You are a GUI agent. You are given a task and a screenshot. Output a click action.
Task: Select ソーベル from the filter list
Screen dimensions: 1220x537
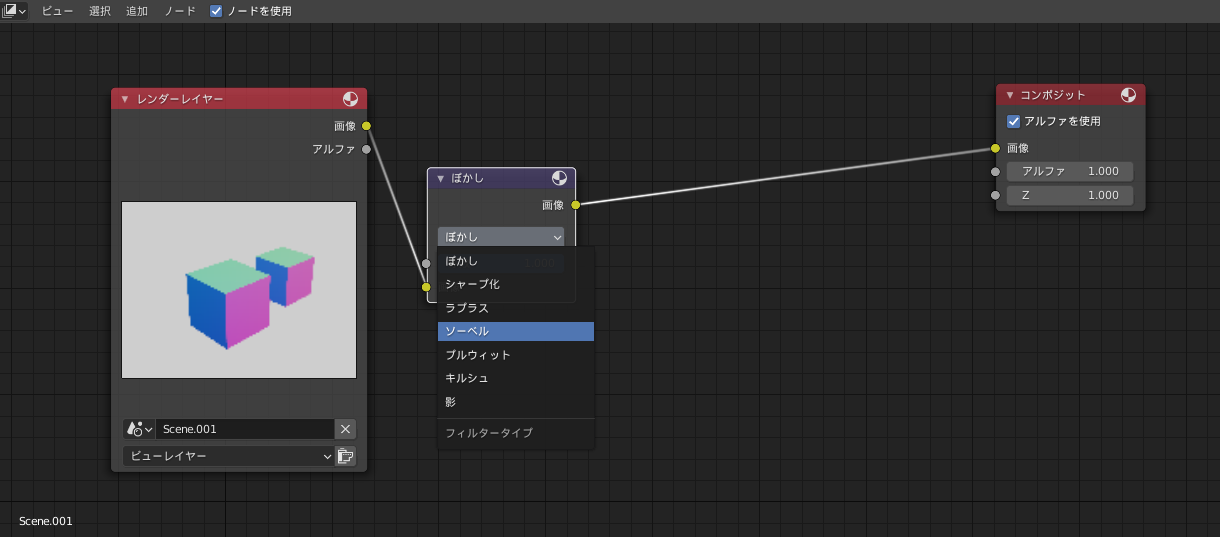(516, 331)
